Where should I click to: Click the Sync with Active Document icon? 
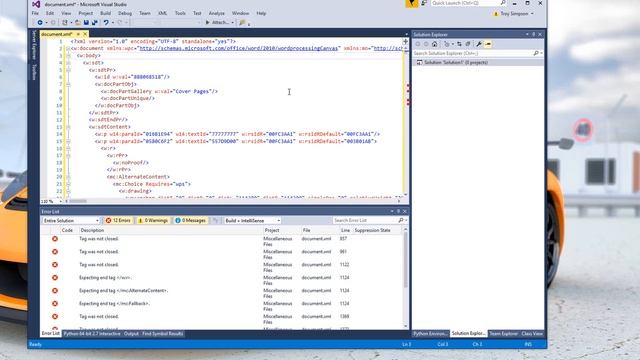click(x=459, y=44)
